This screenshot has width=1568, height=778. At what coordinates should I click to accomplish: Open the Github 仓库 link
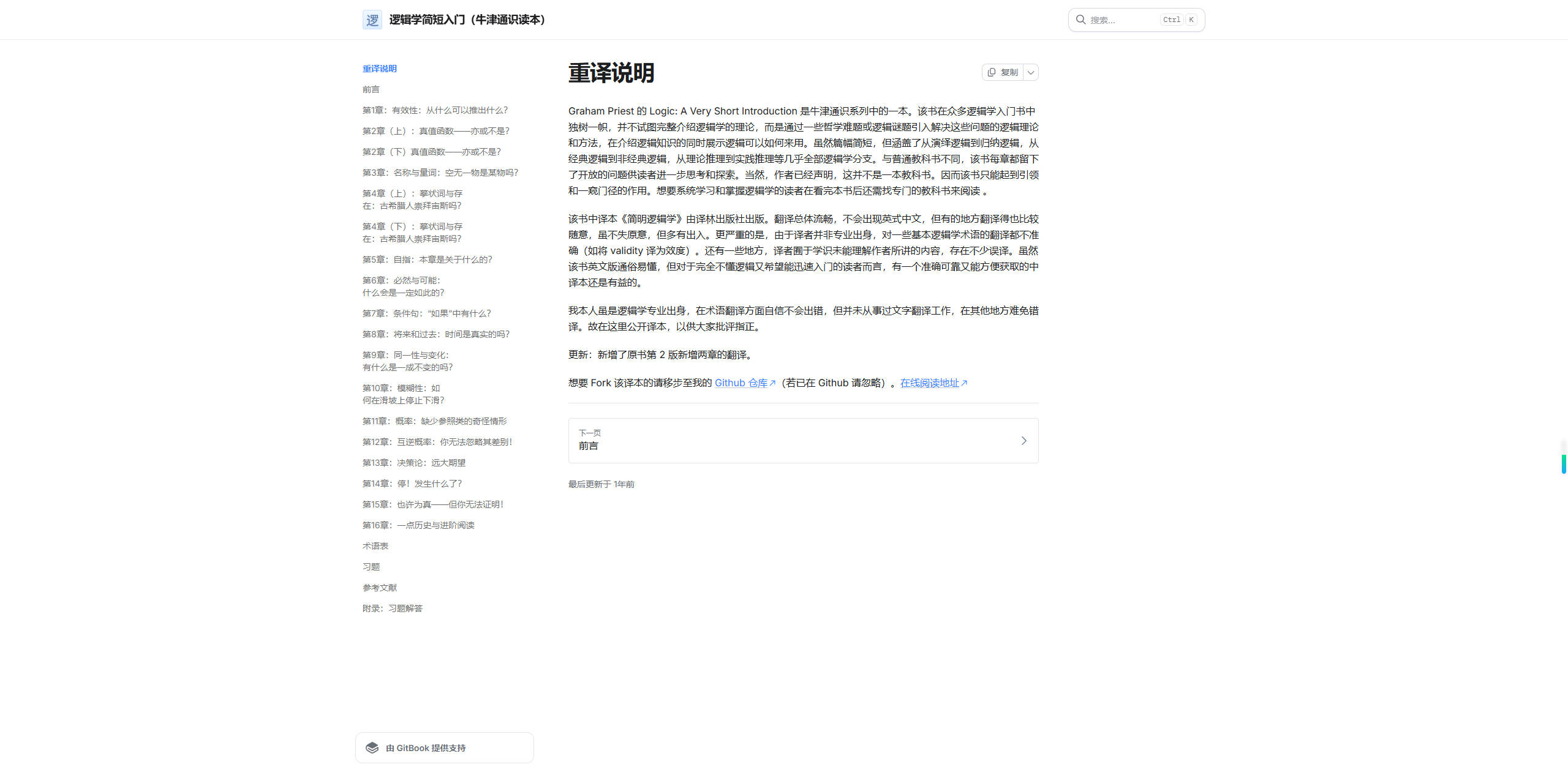point(745,383)
